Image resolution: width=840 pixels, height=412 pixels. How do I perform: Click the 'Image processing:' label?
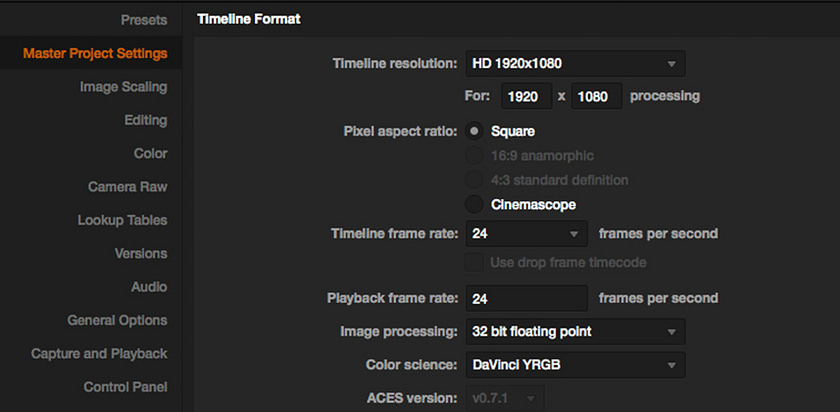point(399,332)
